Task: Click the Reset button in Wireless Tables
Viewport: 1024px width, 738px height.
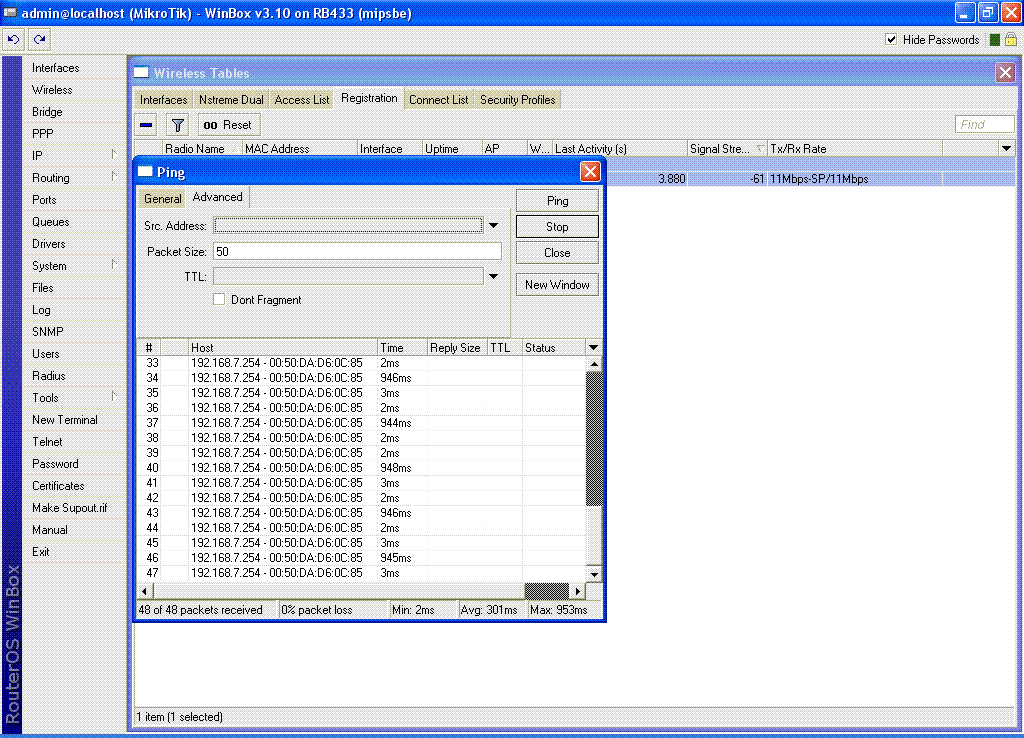Action: (x=228, y=125)
